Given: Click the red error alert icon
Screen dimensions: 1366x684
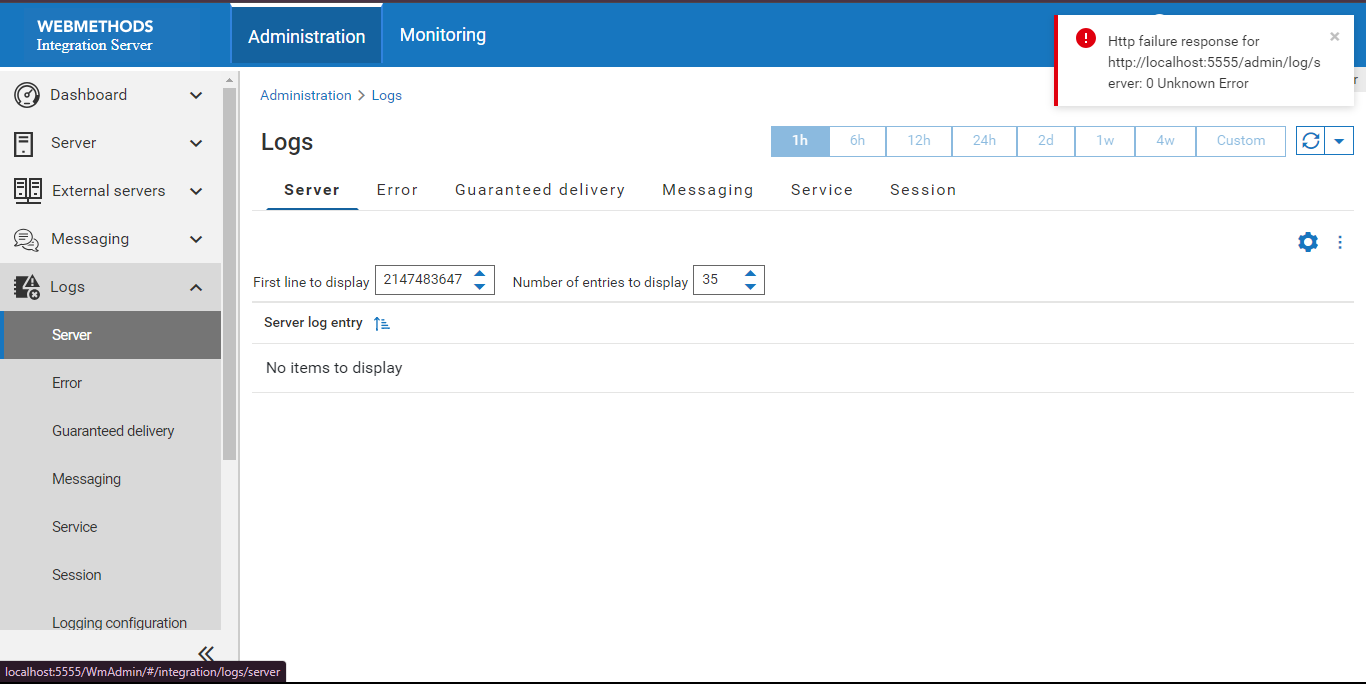Looking at the screenshot, I should [1086, 38].
